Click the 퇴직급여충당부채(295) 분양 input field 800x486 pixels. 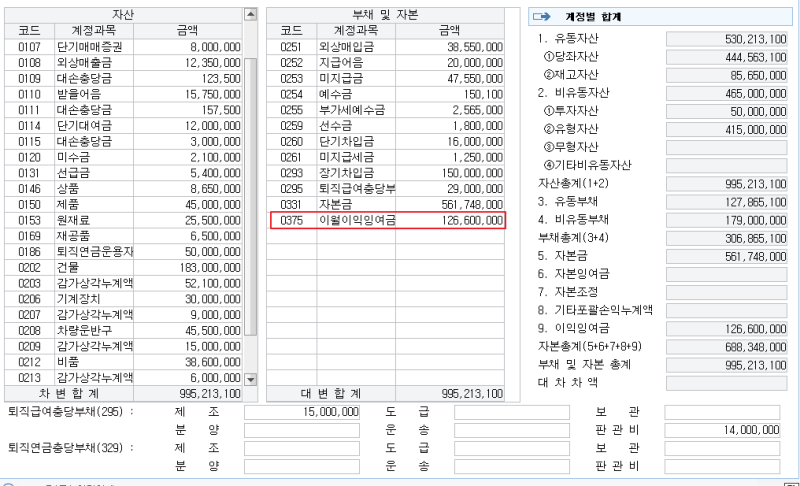(x=302, y=430)
